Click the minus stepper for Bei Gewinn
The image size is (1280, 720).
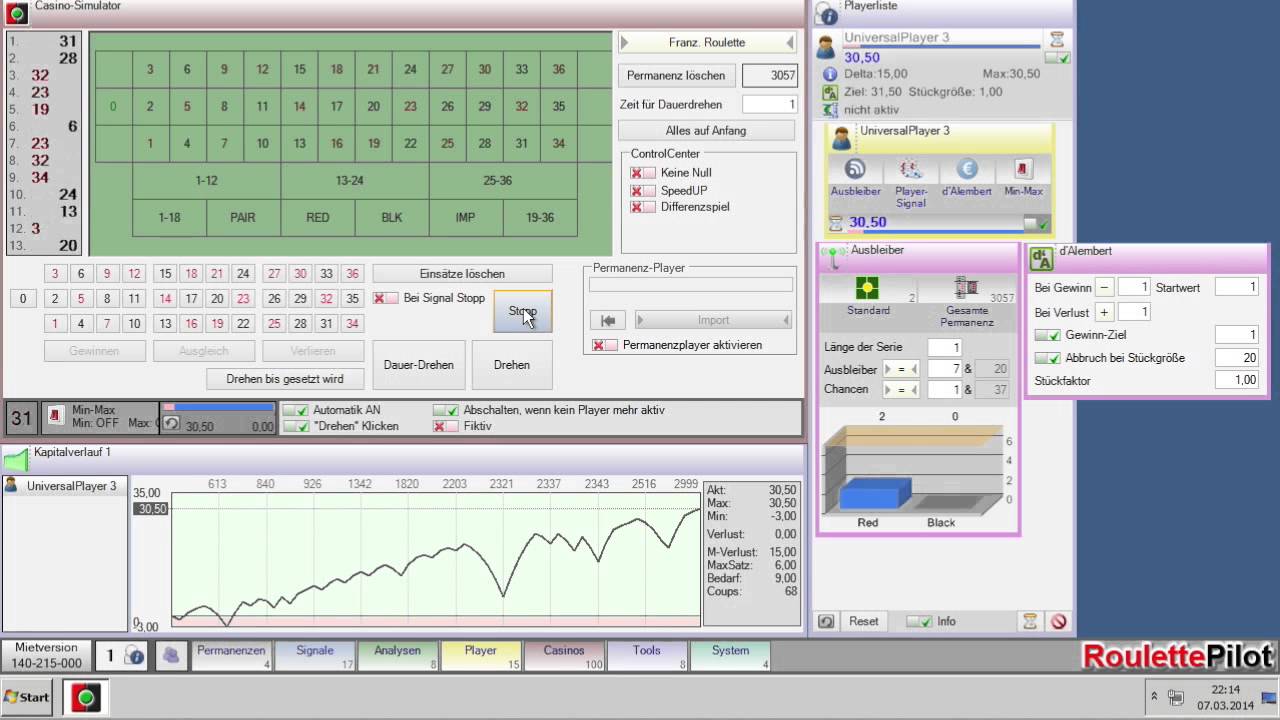pos(1104,288)
